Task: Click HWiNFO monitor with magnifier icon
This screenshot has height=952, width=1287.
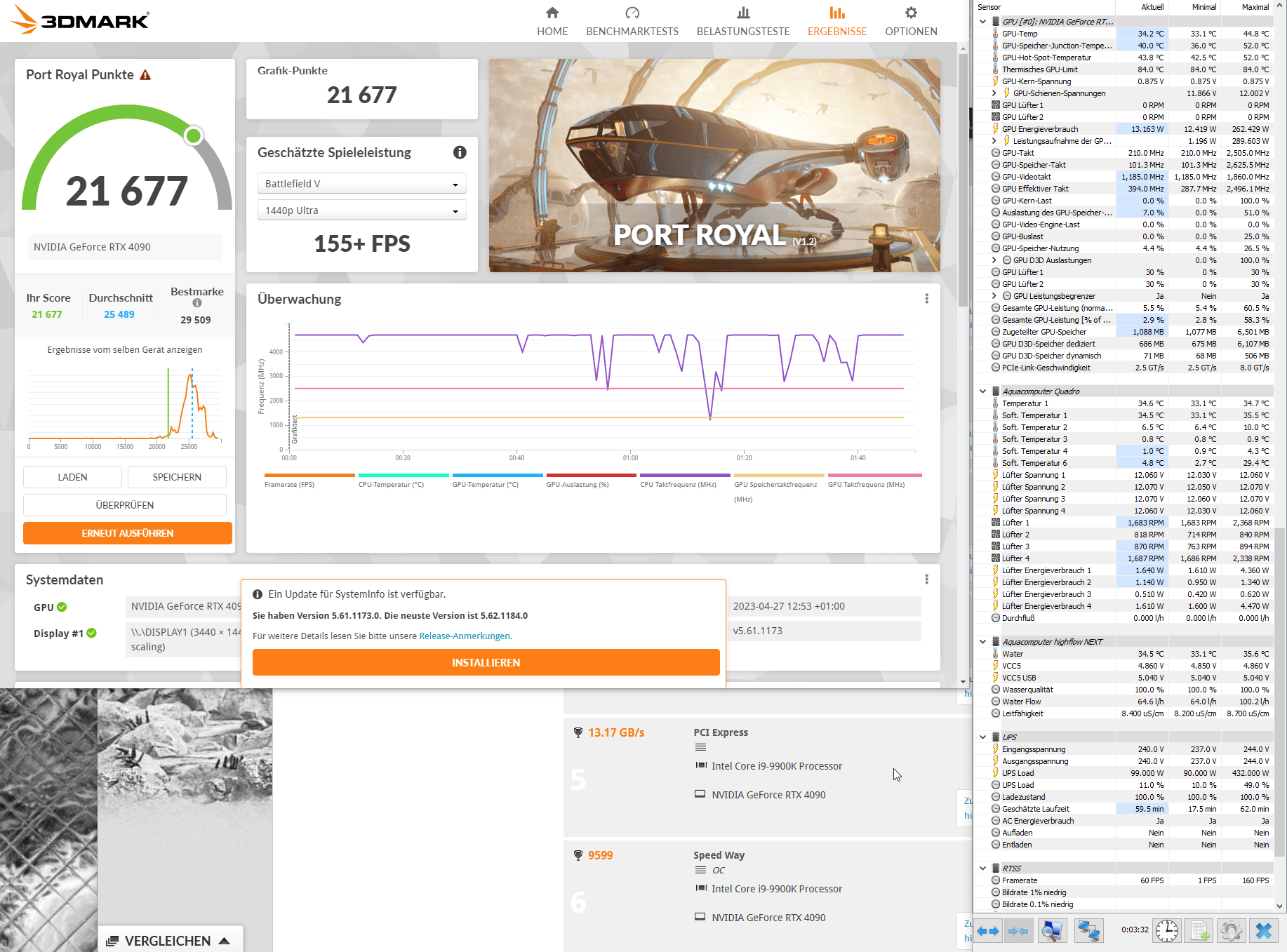Action: point(1052,931)
